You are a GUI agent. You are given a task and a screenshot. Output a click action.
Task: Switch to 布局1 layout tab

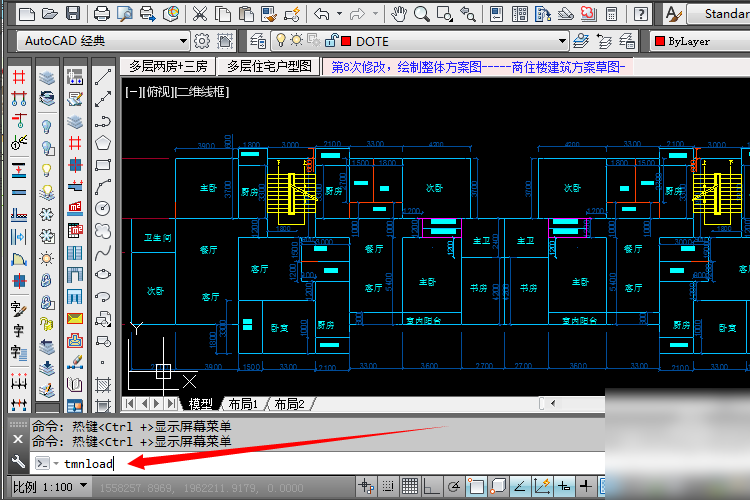click(x=243, y=404)
